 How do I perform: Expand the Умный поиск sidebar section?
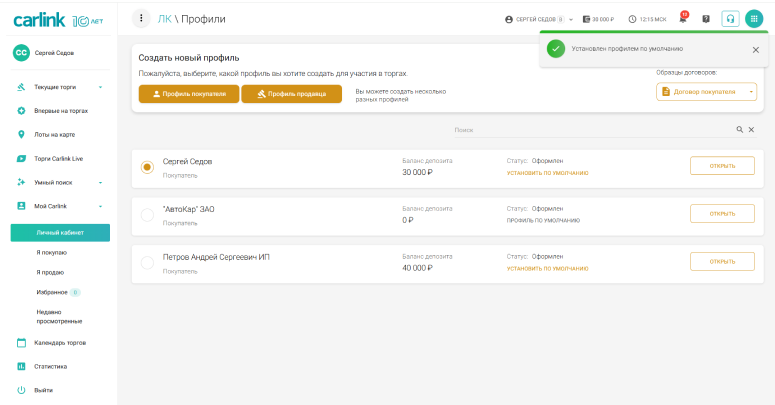pyautogui.click(x=100, y=182)
